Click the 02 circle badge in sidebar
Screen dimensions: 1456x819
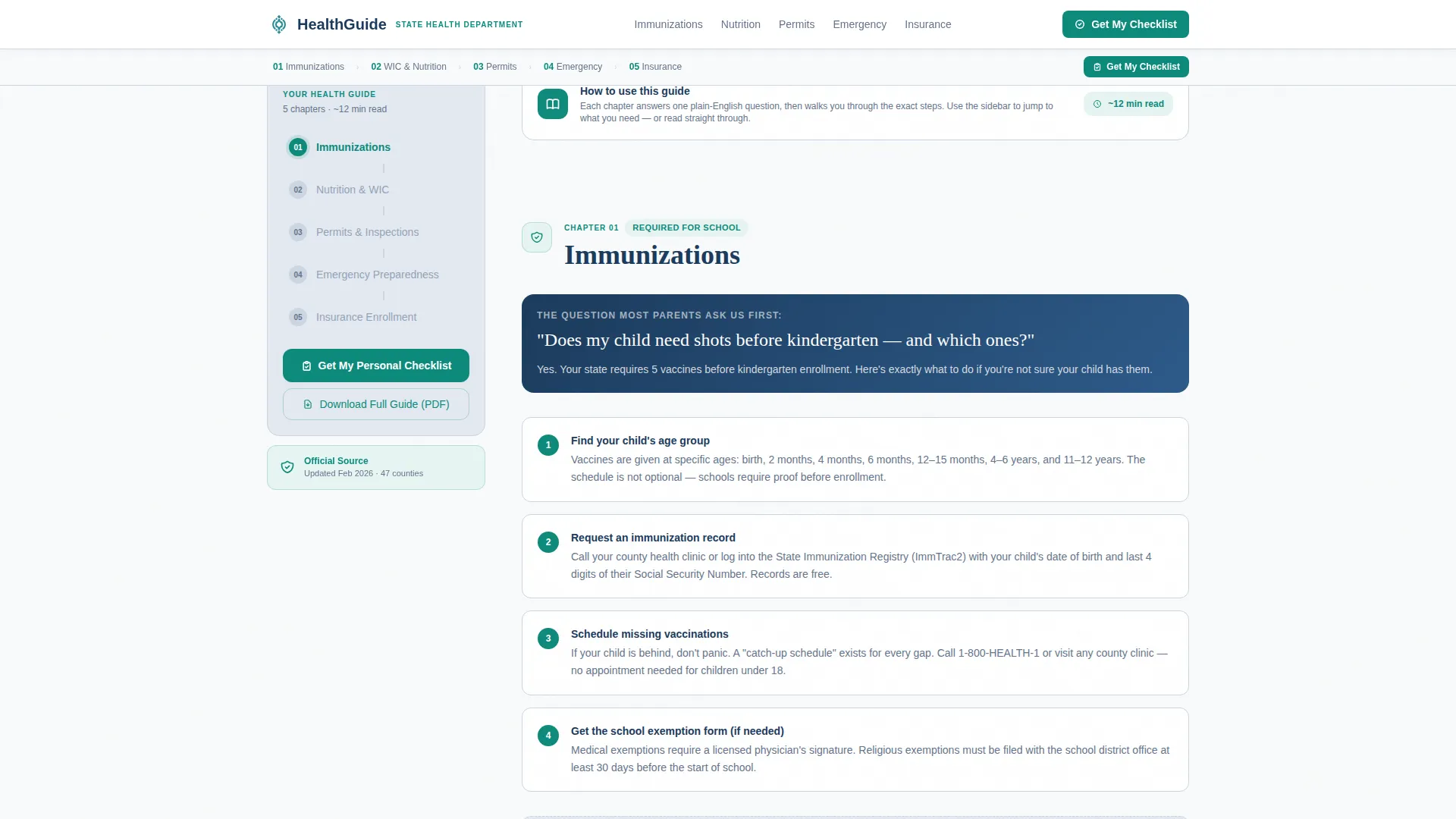(x=298, y=190)
